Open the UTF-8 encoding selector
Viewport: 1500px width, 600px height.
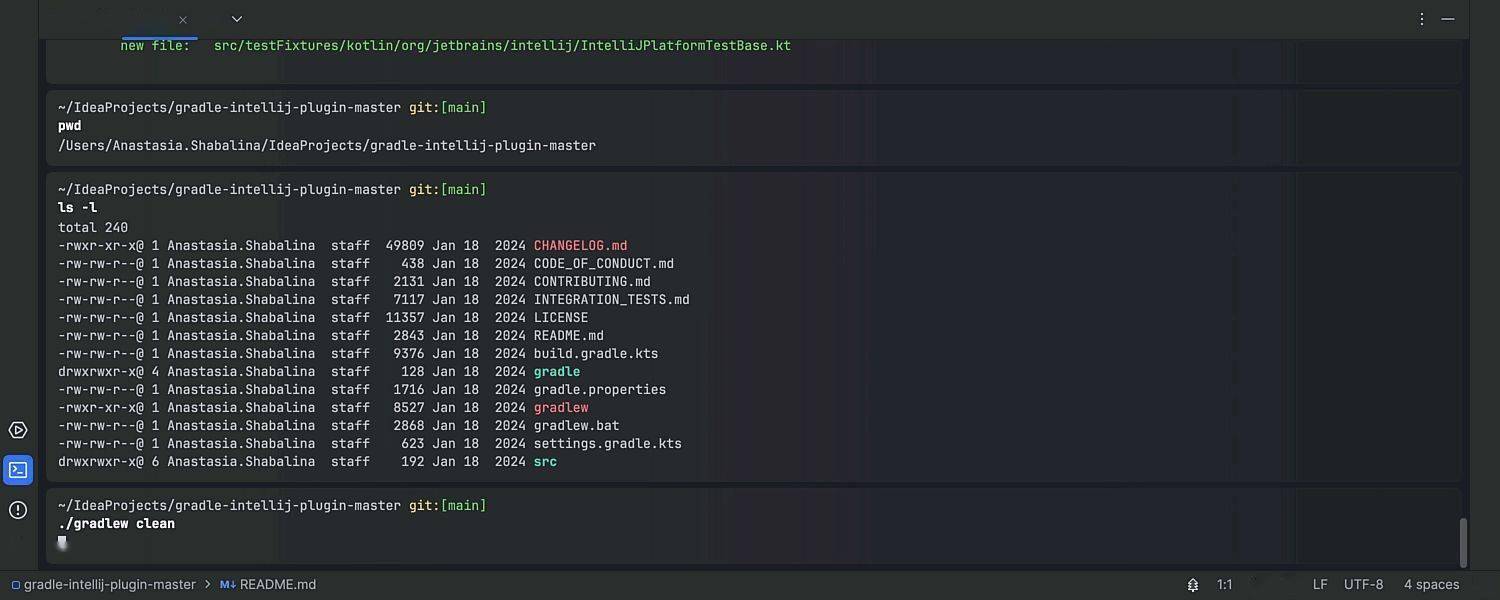[x=1362, y=584]
